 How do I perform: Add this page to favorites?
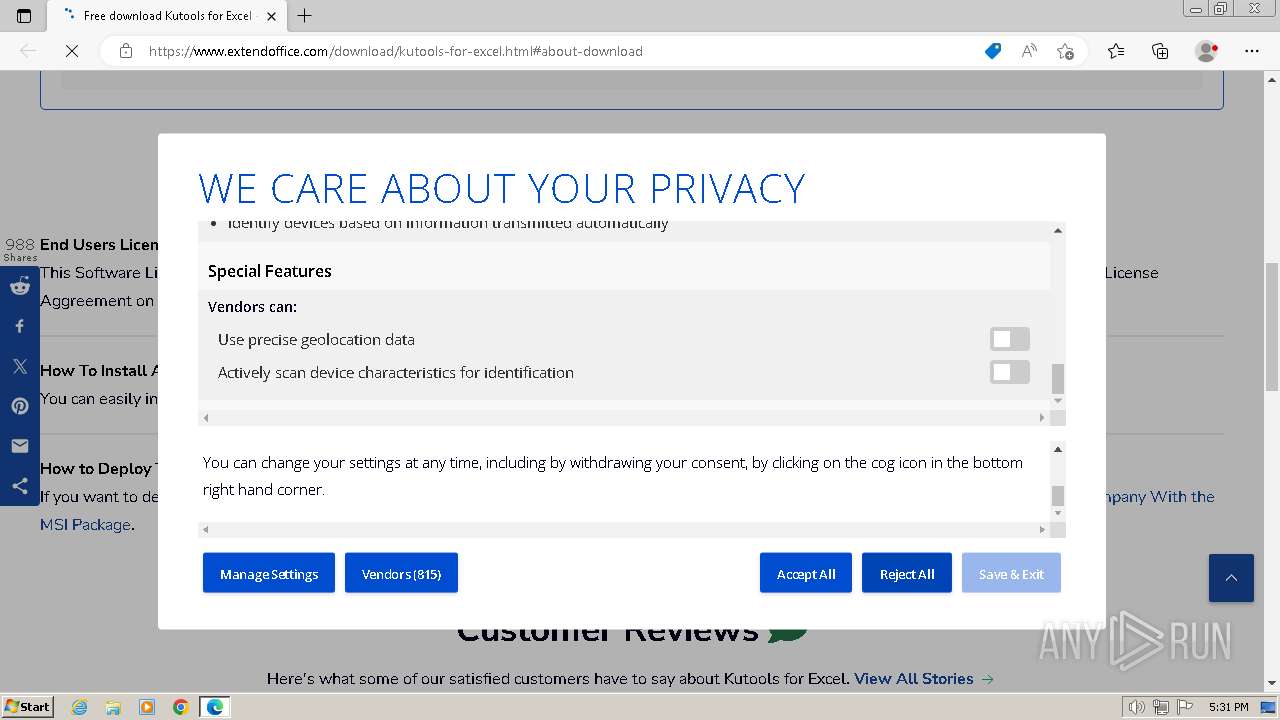point(1065,51)
